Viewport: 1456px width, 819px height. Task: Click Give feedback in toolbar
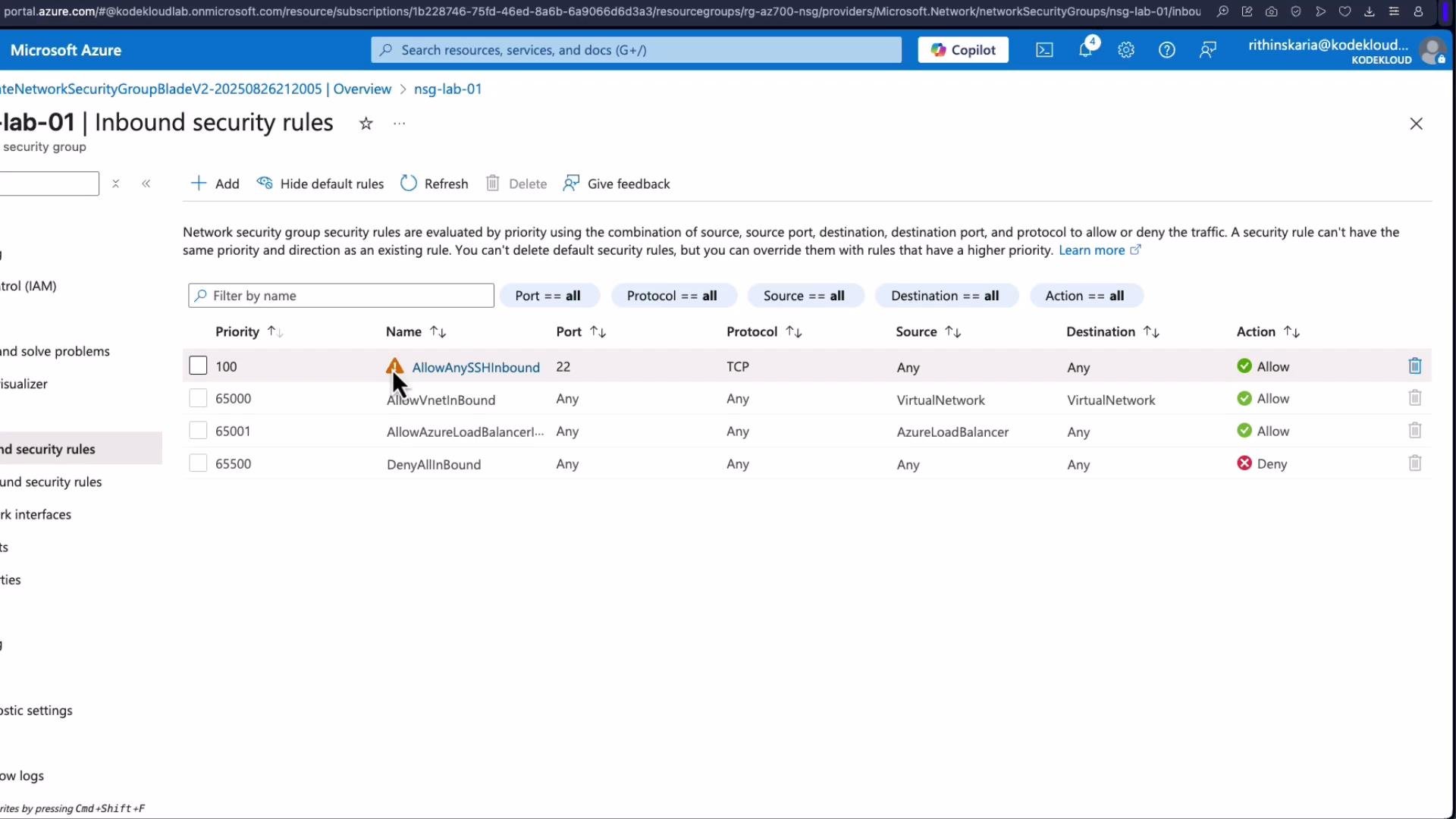click(x=617, y=184)
